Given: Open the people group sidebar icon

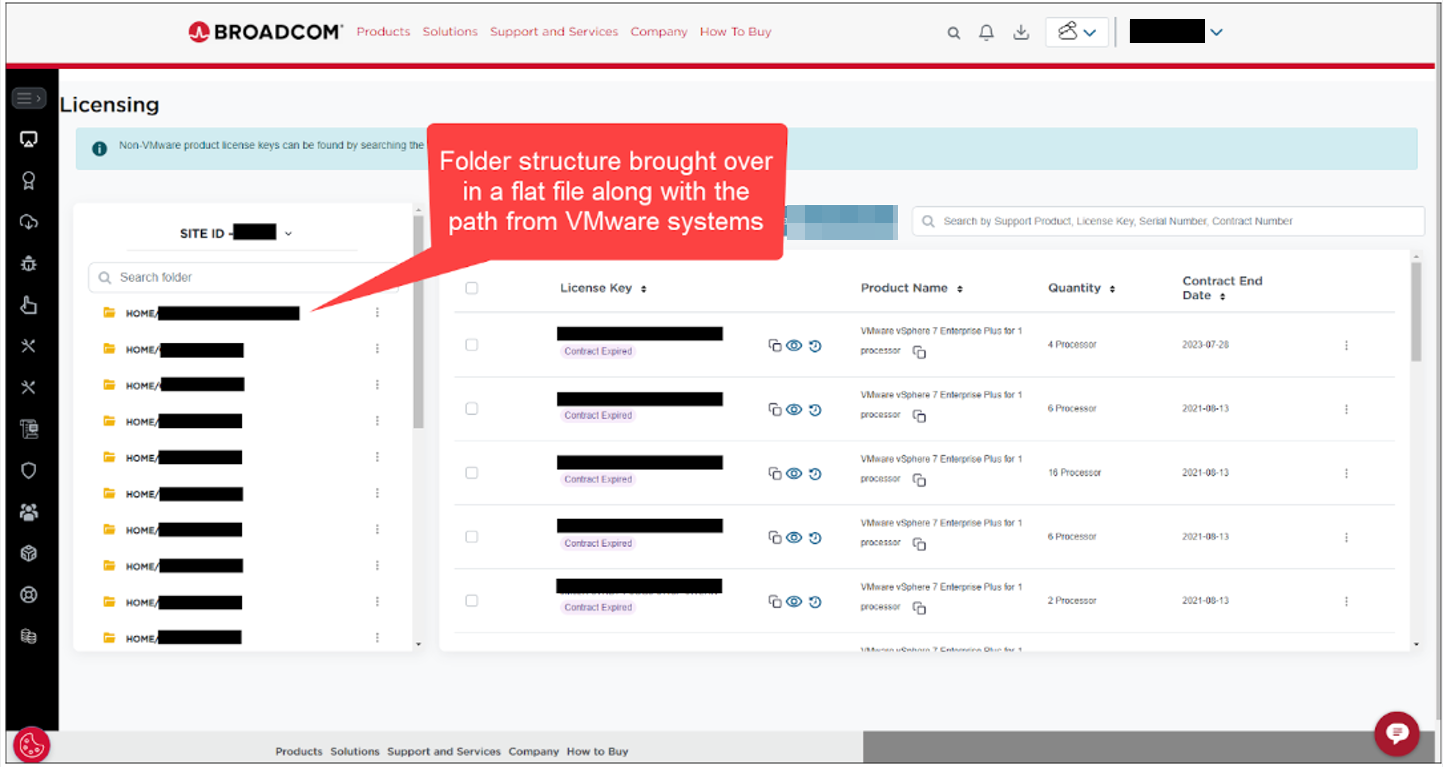Looking at the screenshot, I should (x=28, y=512).
